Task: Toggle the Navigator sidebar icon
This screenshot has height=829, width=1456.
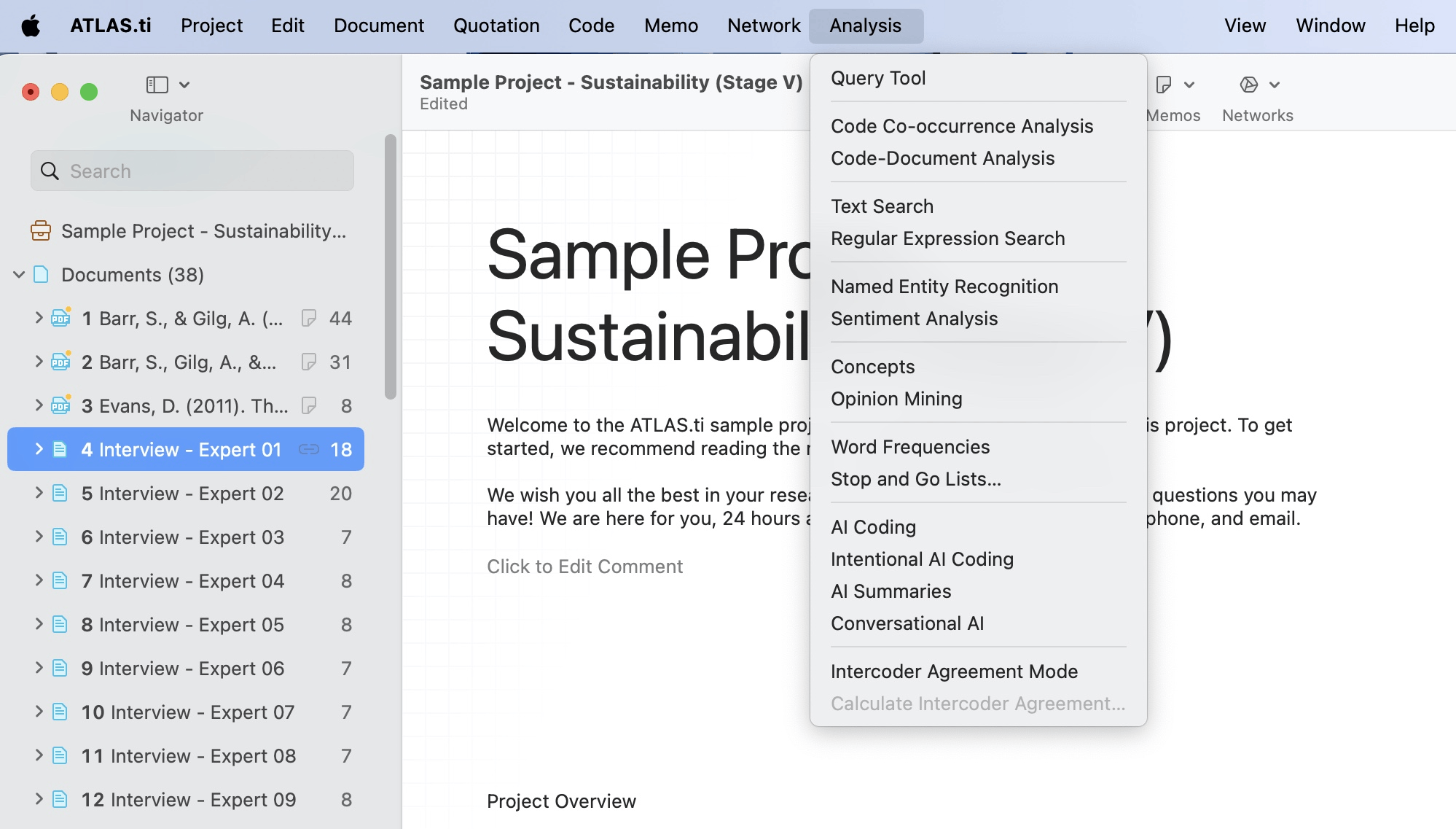Action: point(157,85)
